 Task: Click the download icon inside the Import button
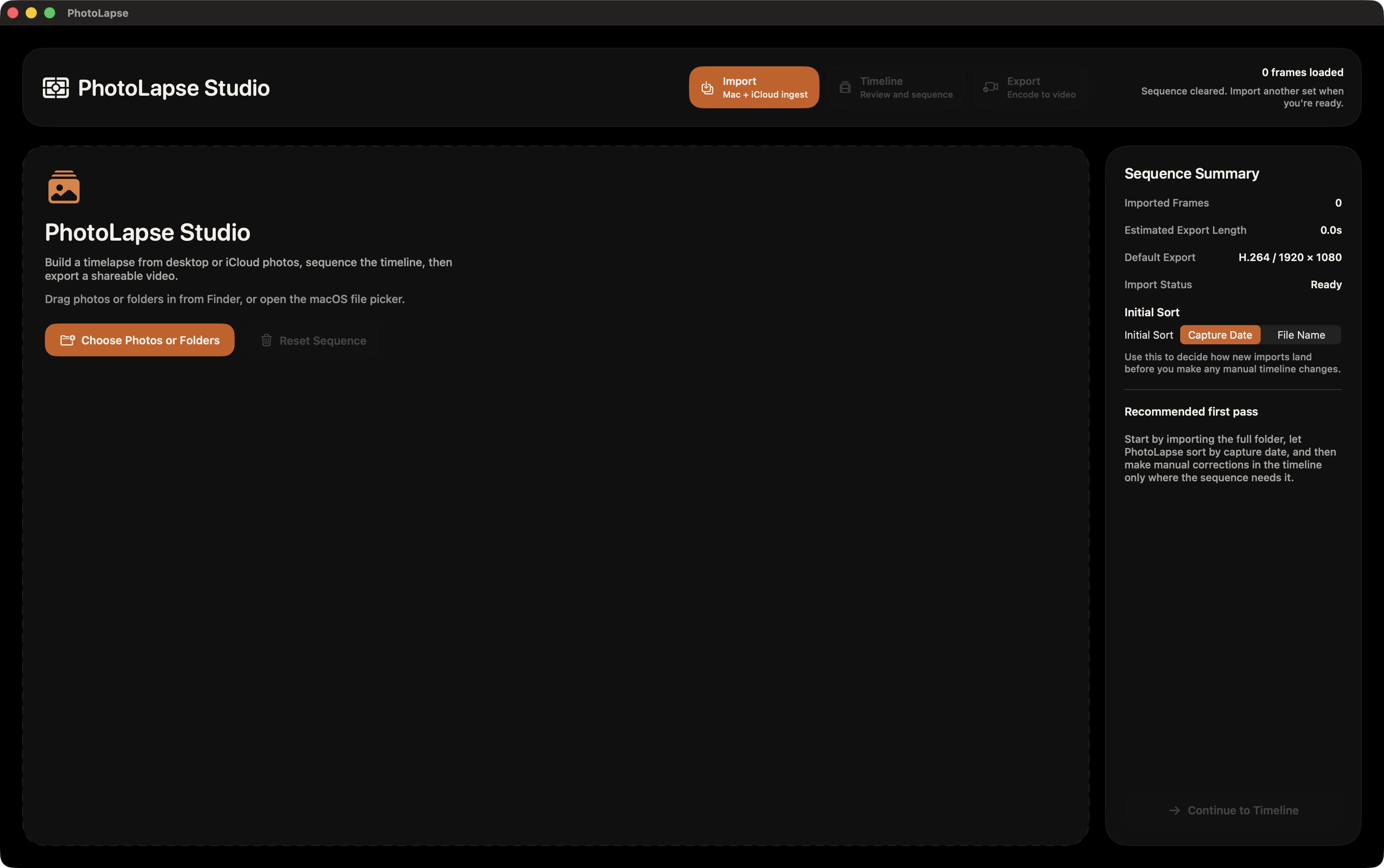(x=708, y=87)
